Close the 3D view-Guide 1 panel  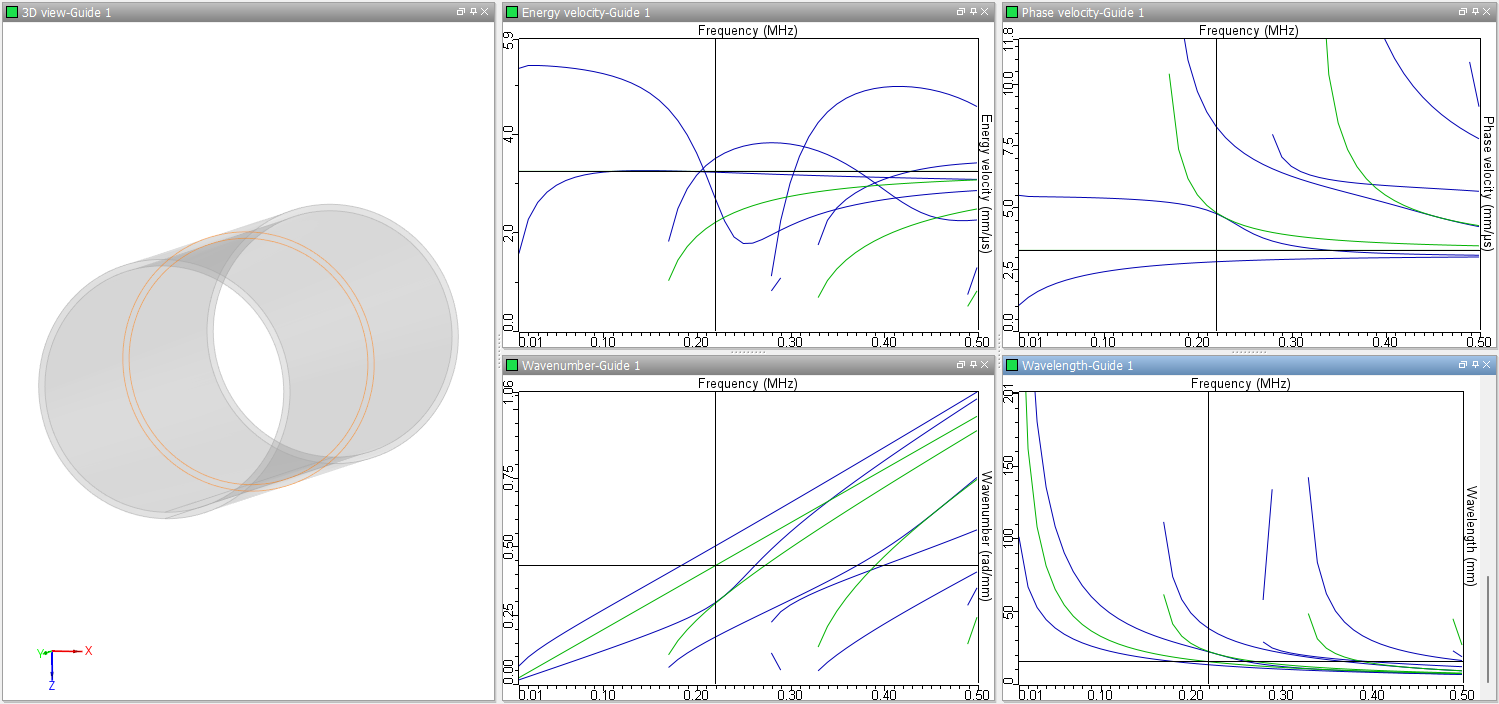point(485,12)
